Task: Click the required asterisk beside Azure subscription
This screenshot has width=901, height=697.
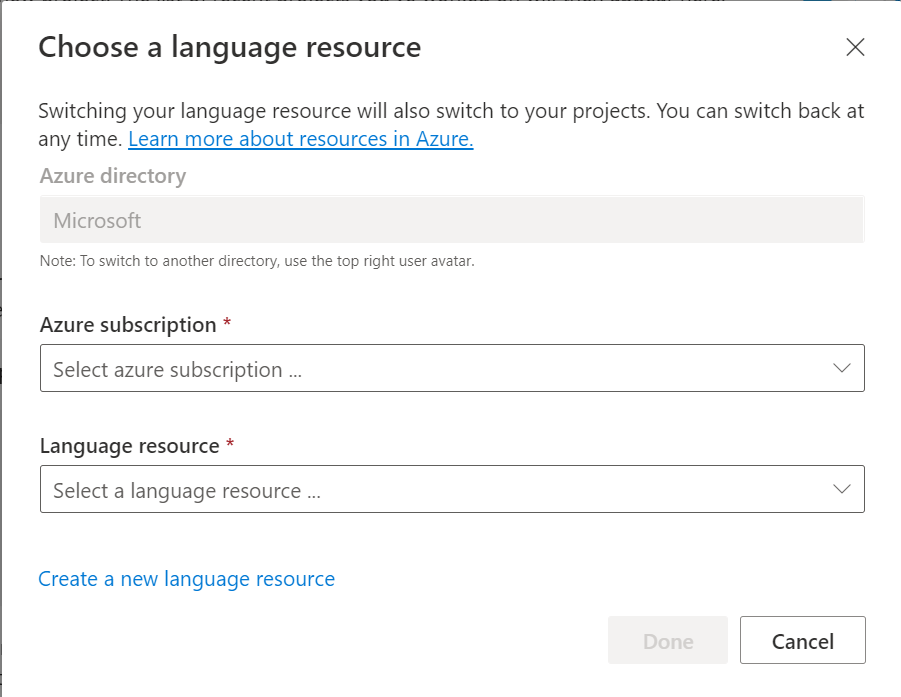Action: pos(227,325)
